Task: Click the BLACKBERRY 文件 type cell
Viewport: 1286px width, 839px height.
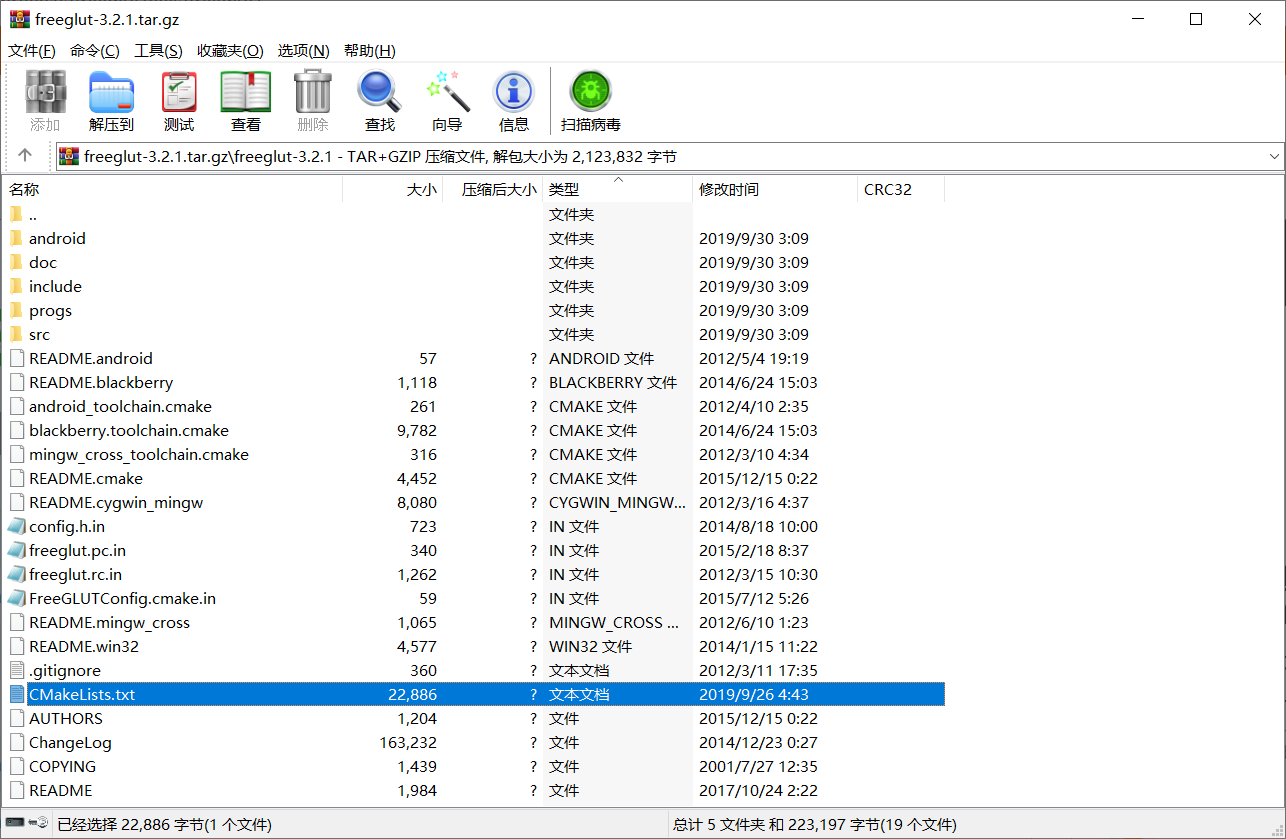Action: click(x=613, y=382)
